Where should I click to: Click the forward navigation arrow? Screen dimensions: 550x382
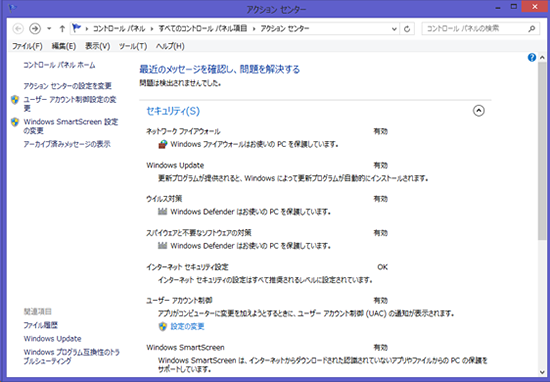click(35, 28)
